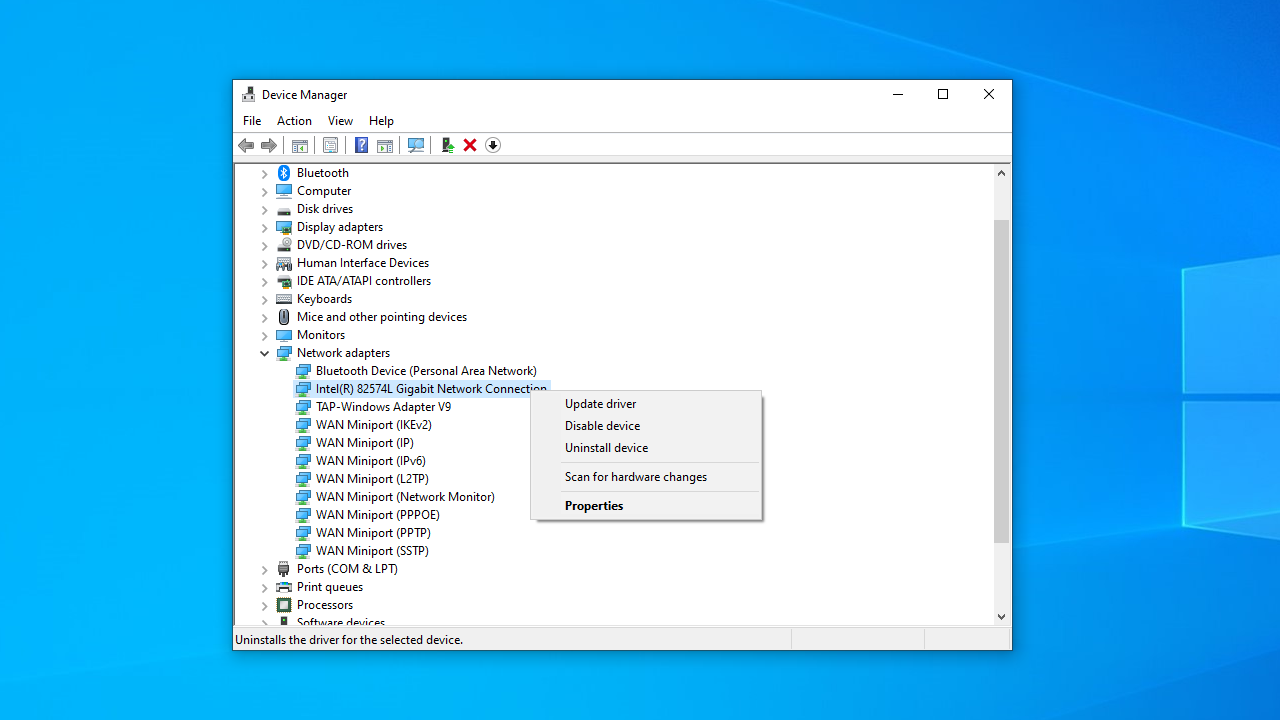Toggle the Show/Hide Console Tree toolbar icon
Screen dimensions: 1280x720
coord(299,145)
